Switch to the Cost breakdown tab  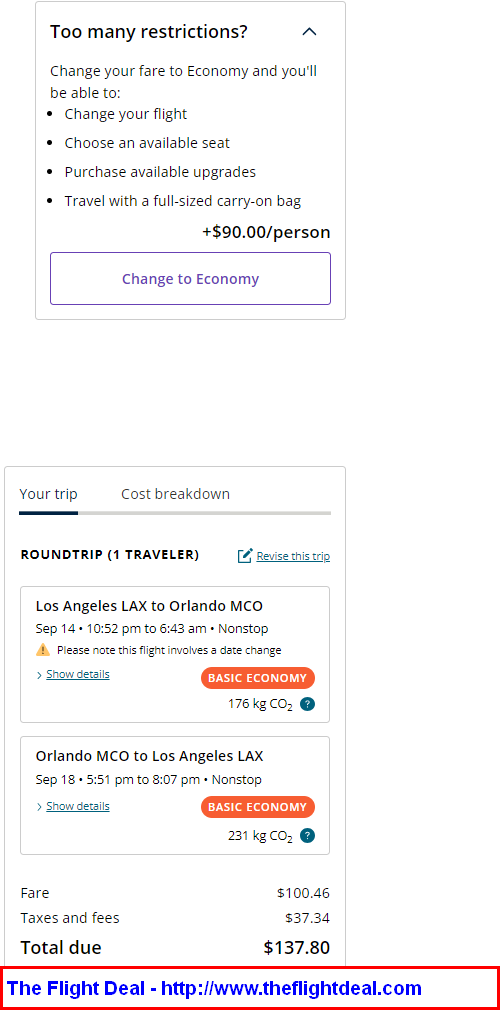point(175,494)
